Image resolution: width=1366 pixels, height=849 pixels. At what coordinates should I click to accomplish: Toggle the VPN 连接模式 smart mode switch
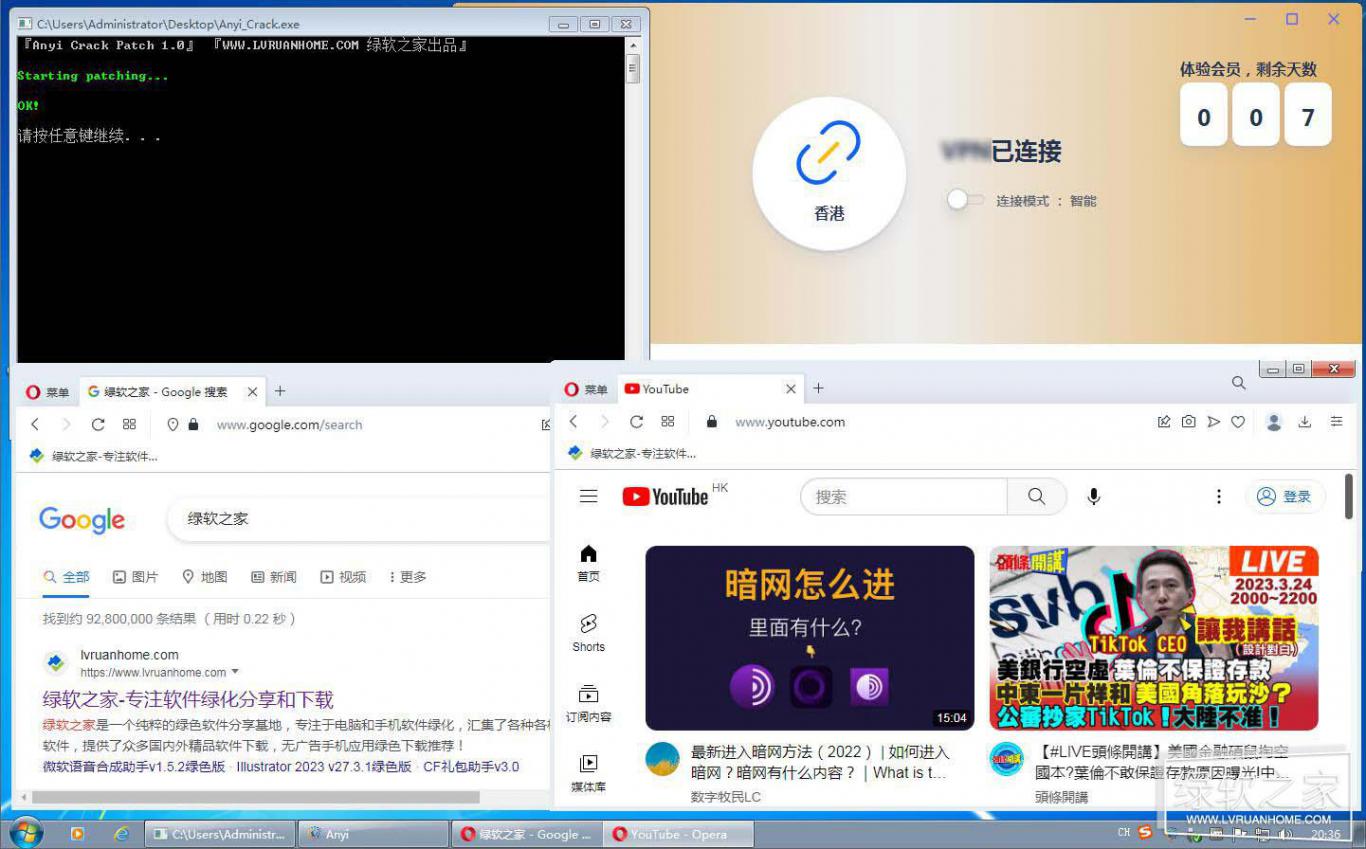(x=963, y=200)
